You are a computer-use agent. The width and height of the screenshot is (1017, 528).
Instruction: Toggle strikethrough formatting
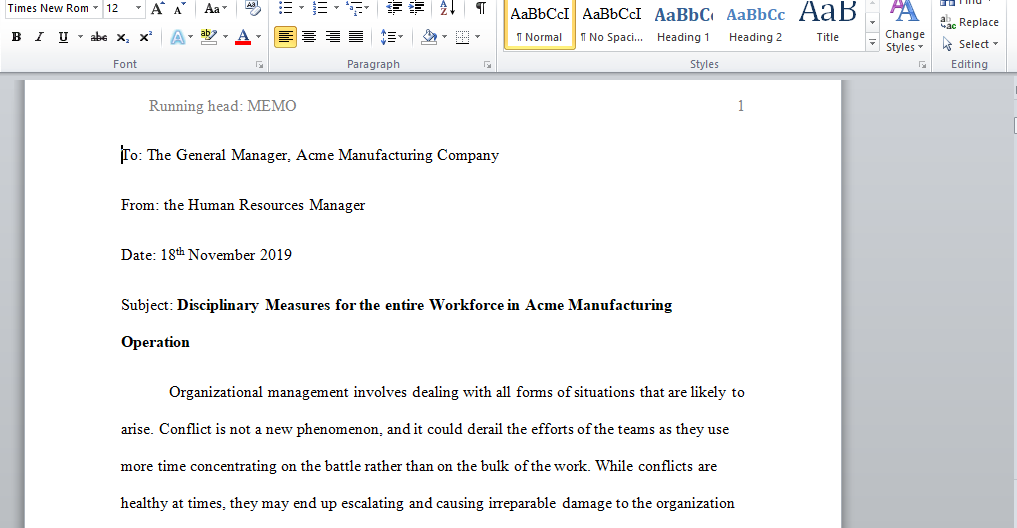tap(99, 38)
